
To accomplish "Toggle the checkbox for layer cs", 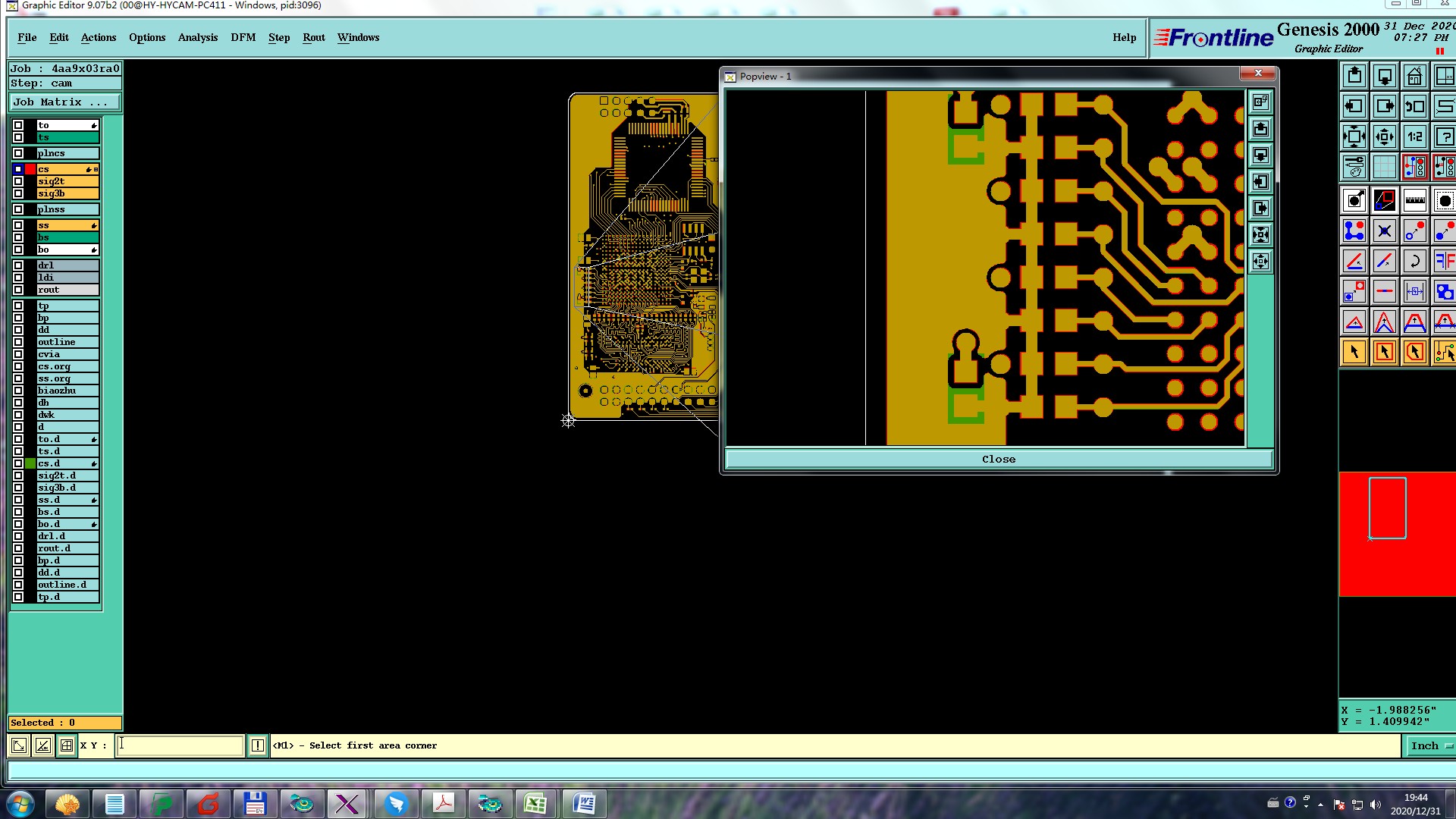I will pos(18,169).
